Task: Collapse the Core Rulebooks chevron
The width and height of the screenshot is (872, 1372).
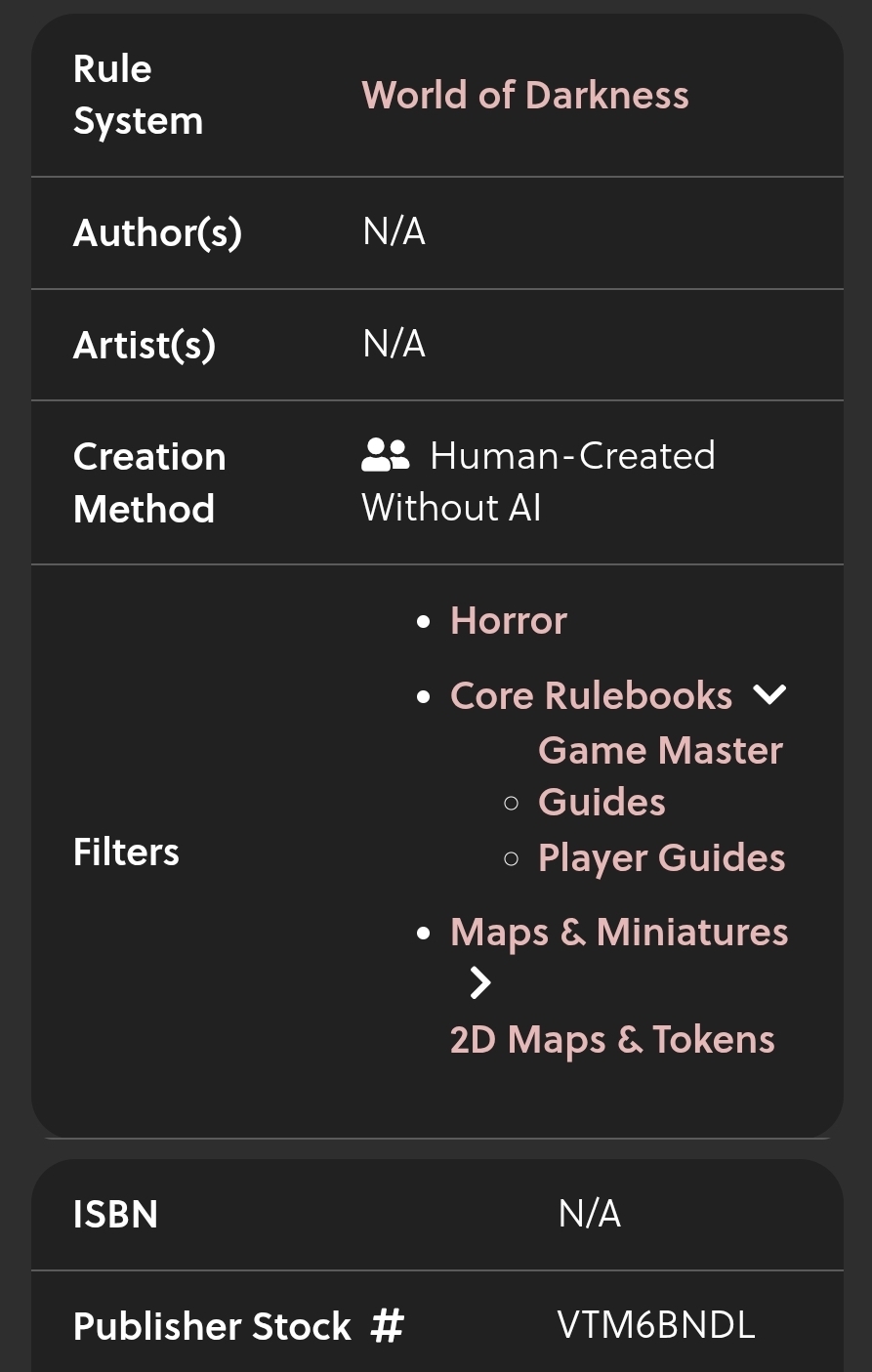Action: [x=769, y=695]
